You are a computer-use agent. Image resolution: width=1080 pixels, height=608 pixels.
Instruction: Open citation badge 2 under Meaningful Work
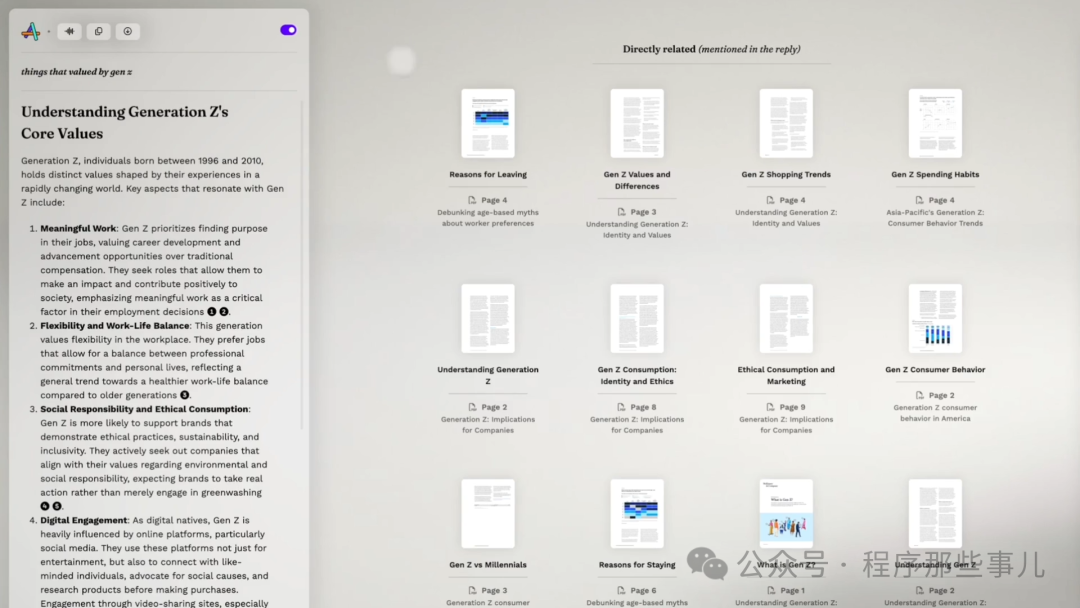click(223, 312)
